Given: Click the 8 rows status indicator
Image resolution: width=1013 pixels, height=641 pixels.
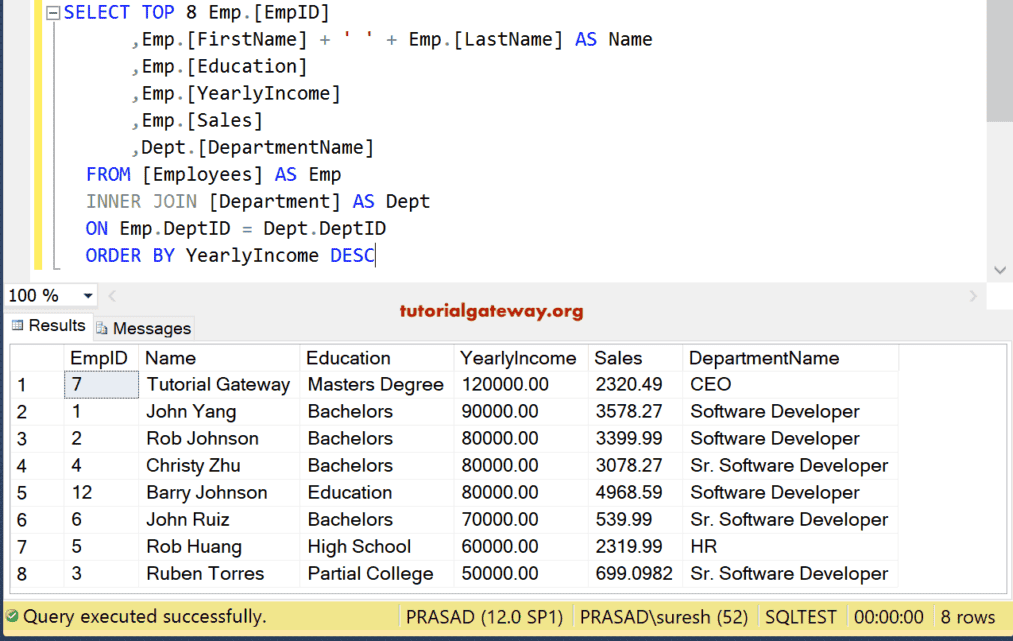Looking at the screenshot, I should click(965, 617).
